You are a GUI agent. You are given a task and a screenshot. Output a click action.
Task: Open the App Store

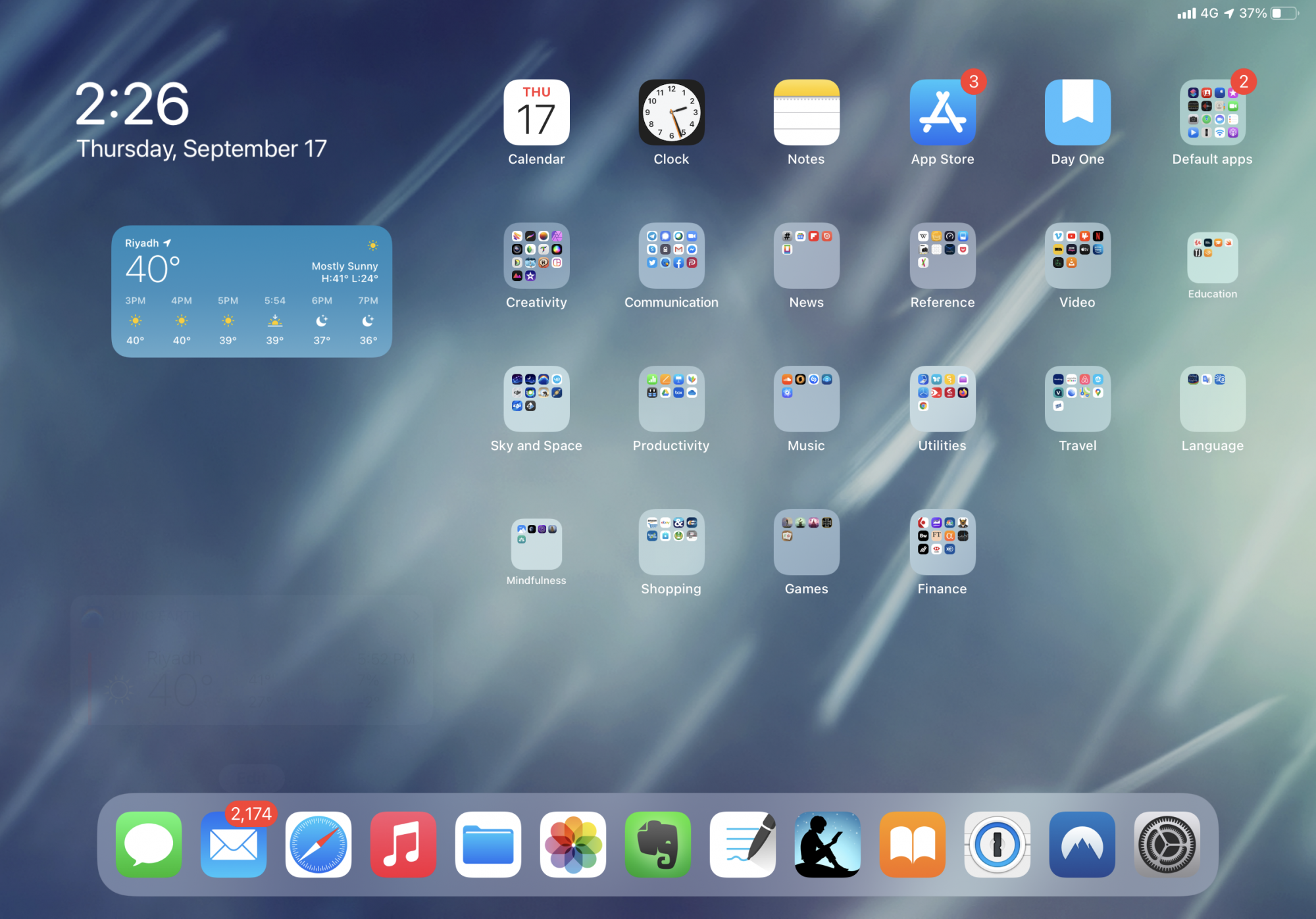pyautogui.click(x=942, y=112)
